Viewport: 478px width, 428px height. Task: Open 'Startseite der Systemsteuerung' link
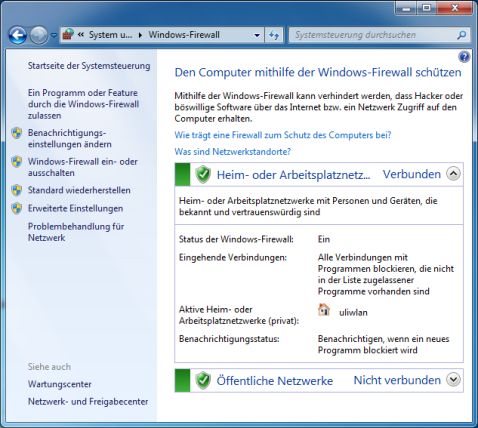coord(89,66)
